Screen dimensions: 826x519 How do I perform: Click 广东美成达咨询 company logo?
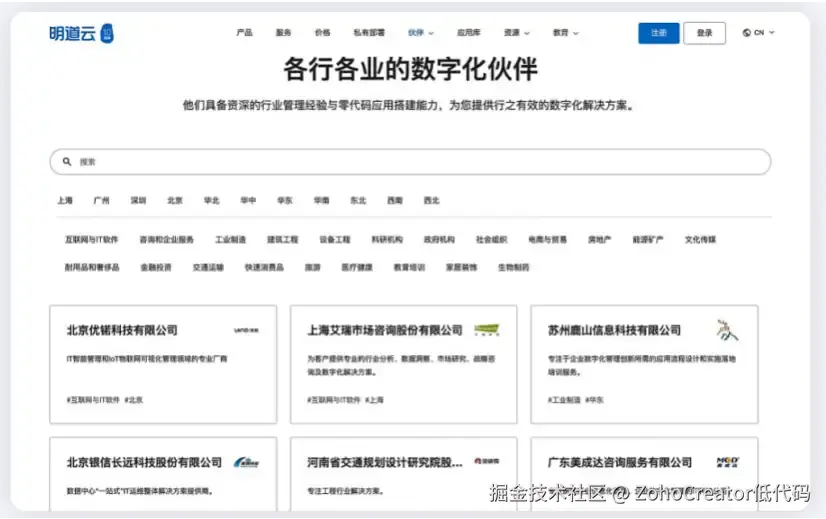point(727,462)
